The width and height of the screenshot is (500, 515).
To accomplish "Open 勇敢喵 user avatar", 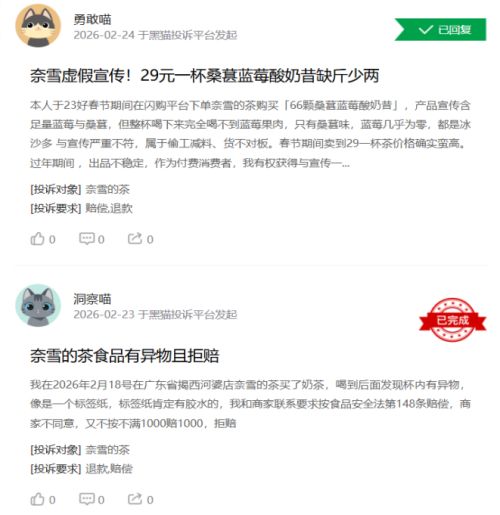I will point(38,26).
